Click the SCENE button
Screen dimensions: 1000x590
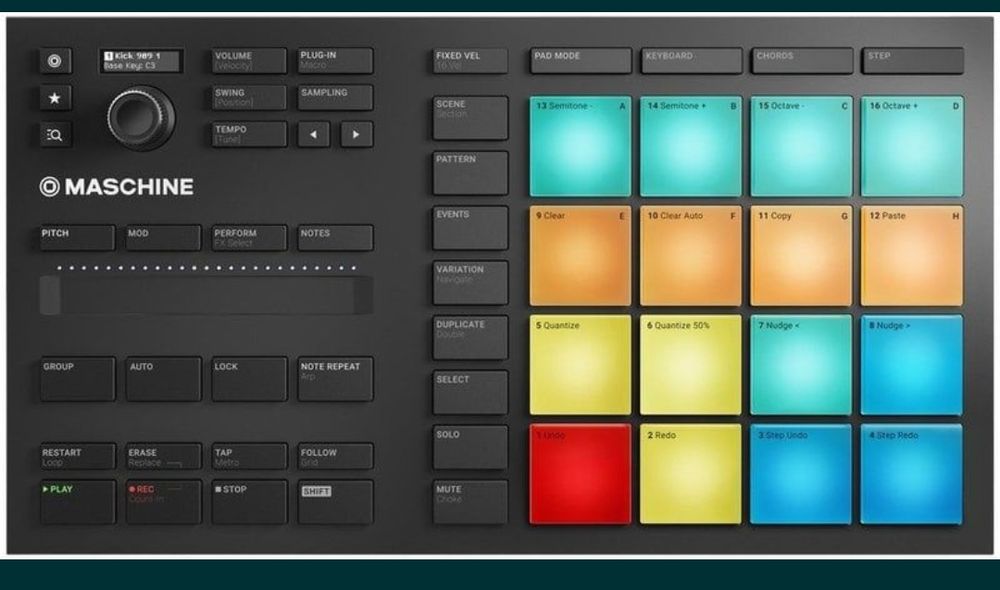(x=470, y=118)
